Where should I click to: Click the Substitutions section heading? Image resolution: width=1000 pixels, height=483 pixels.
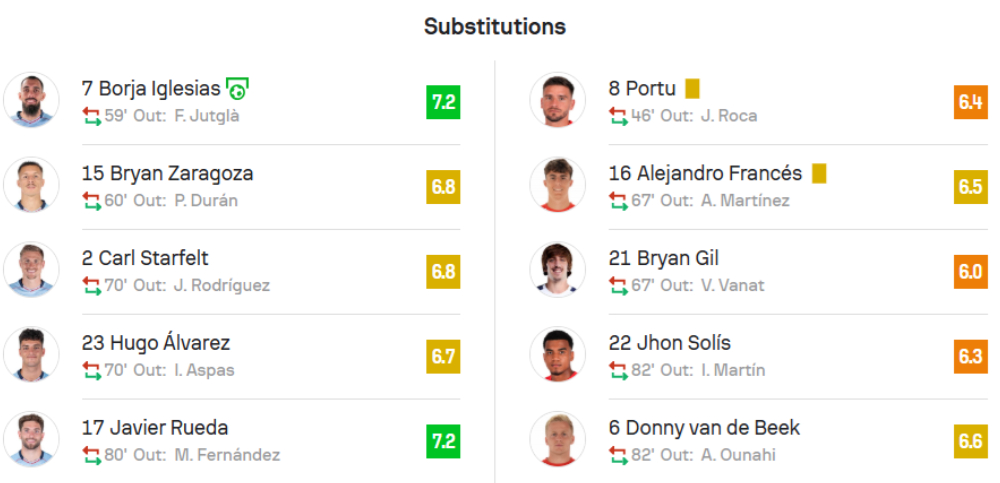click(x=495, y=27)
